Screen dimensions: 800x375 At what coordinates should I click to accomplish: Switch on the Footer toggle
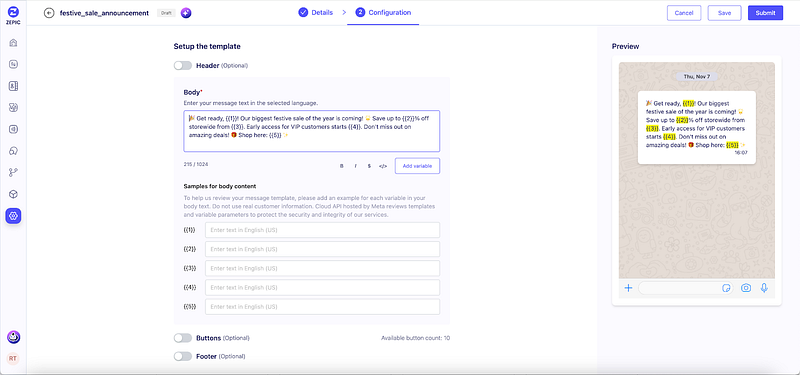[x=183, y=356]
